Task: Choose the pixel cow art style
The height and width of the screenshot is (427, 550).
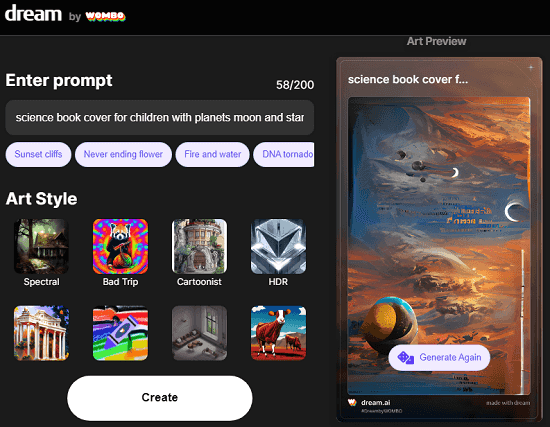Action: click(x=278, y=333)
